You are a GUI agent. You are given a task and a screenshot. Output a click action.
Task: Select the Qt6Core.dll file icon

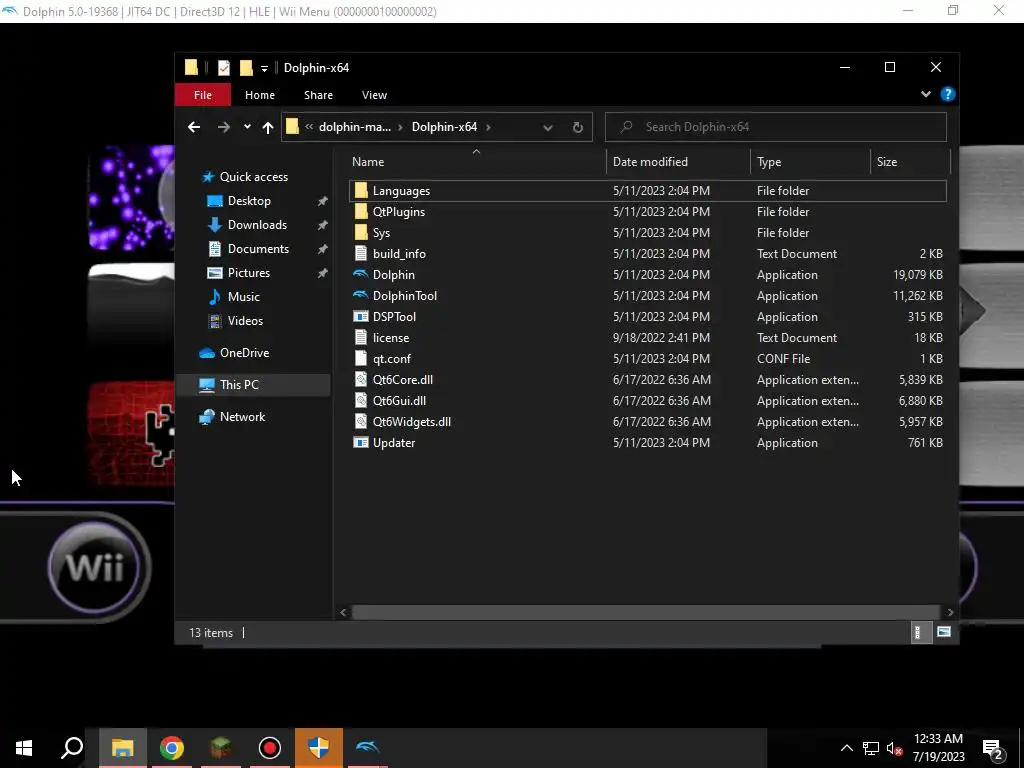[x=360, y=379]
